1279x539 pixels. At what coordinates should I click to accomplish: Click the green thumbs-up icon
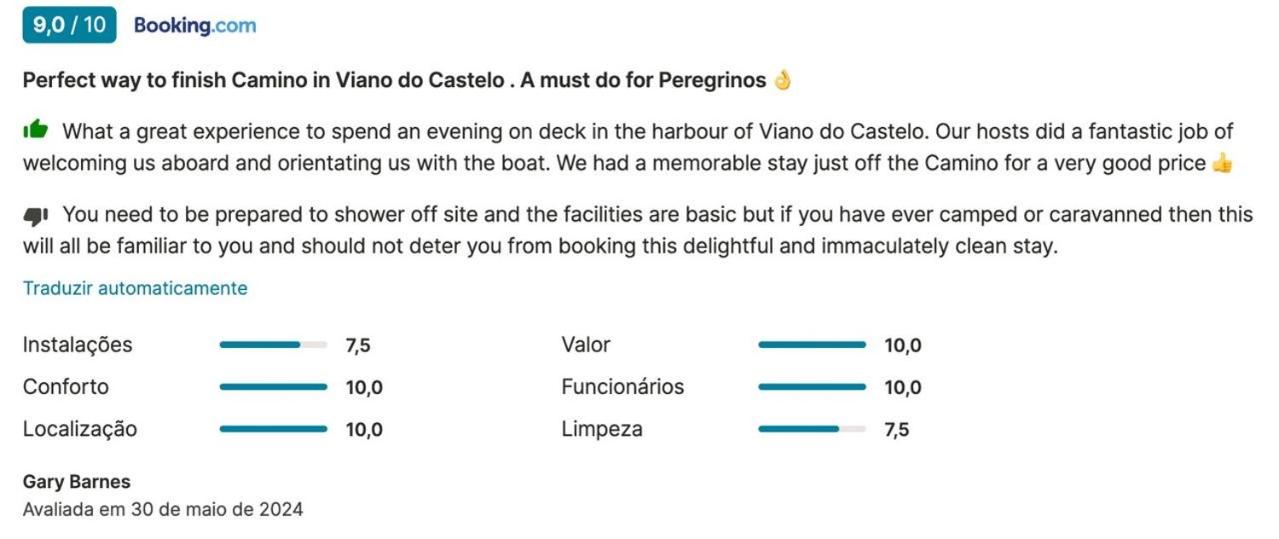[35, 130]
